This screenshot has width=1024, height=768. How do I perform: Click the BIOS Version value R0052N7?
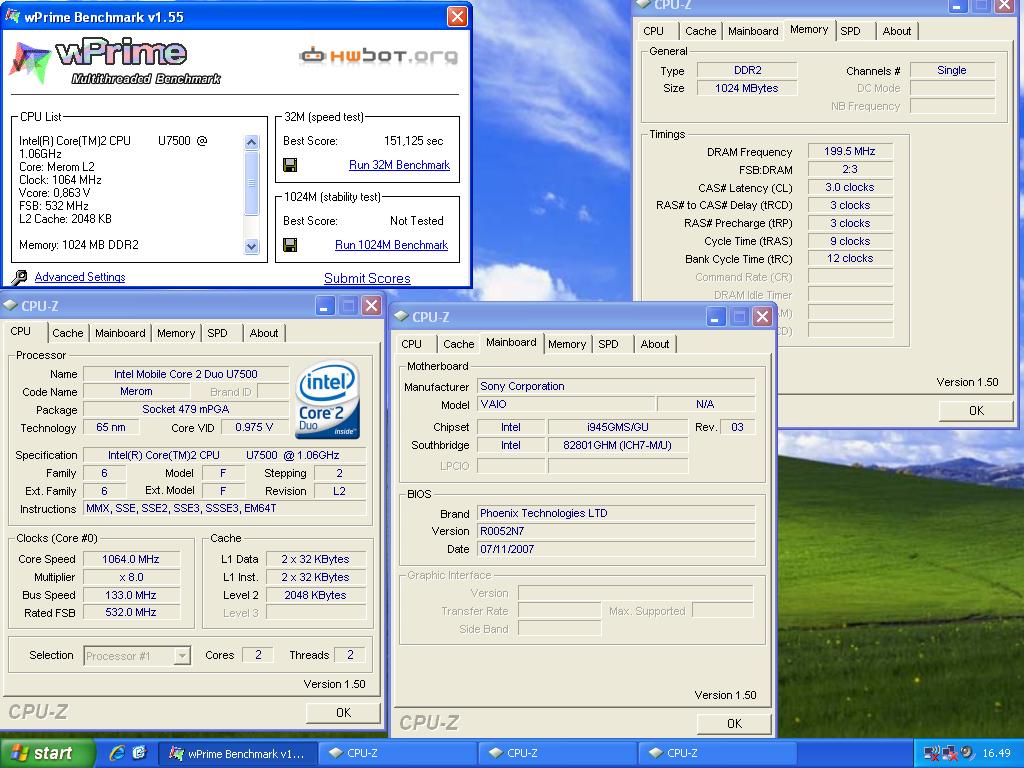(616, 532)
